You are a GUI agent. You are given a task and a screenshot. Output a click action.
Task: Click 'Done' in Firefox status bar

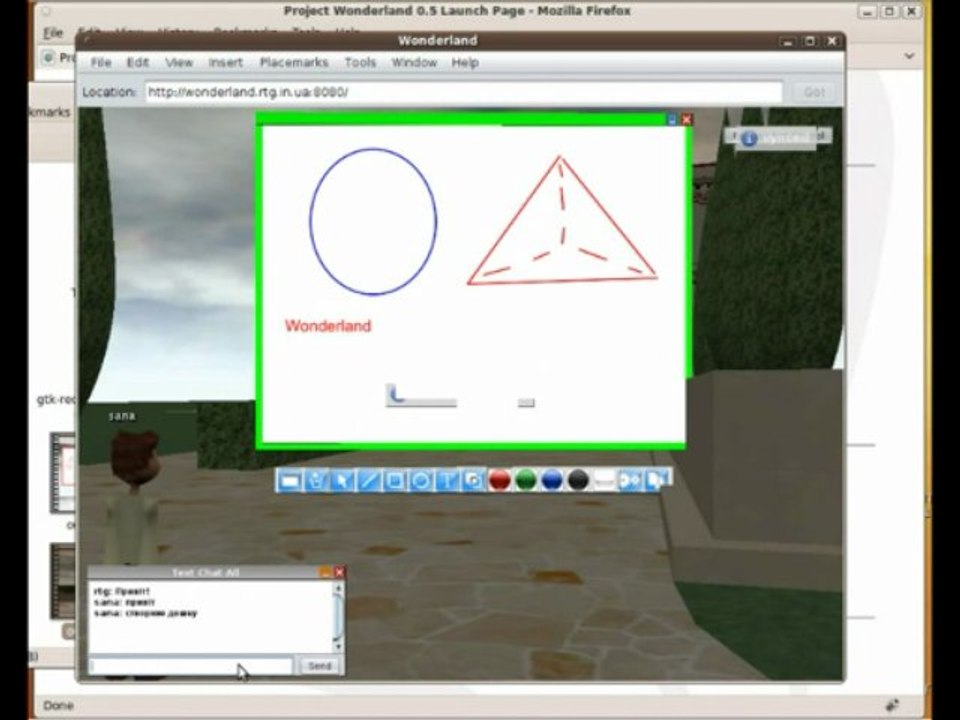pos(58,705)
